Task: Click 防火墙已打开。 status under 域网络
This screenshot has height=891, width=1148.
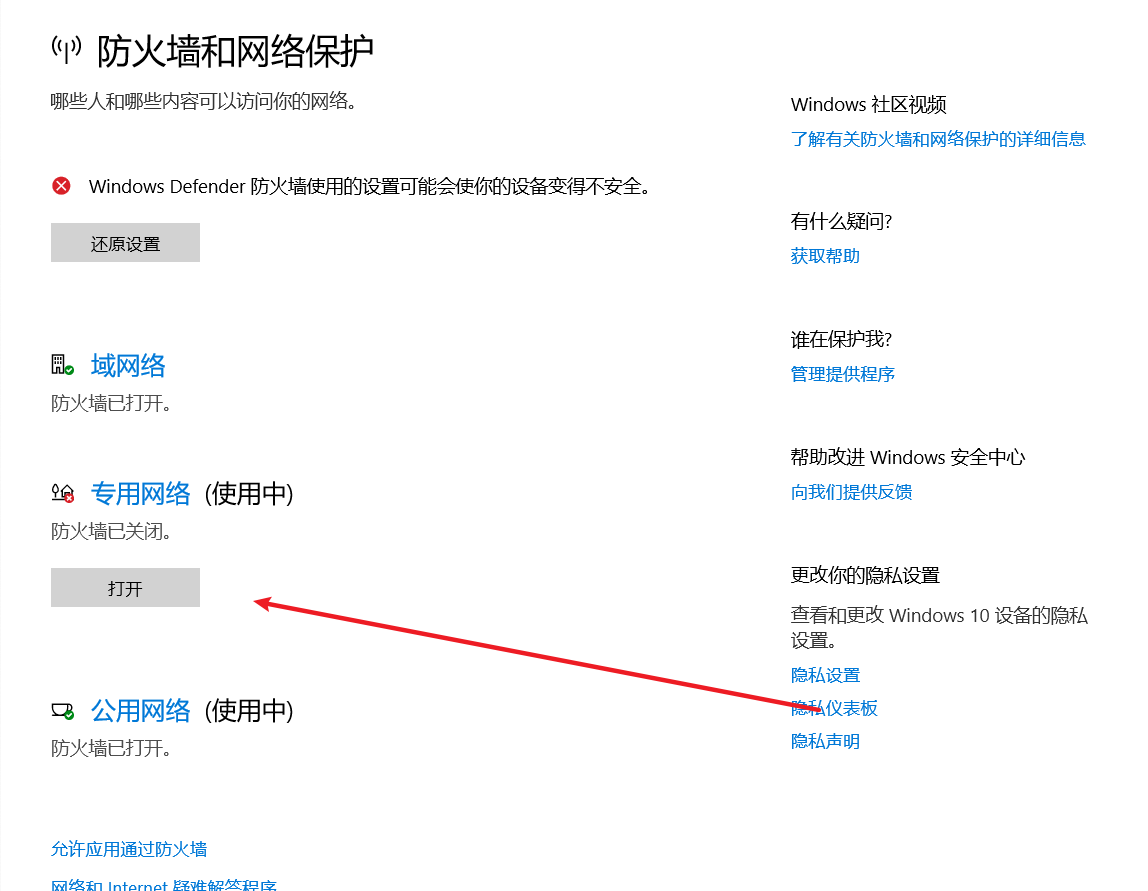Action: point(111,403)
